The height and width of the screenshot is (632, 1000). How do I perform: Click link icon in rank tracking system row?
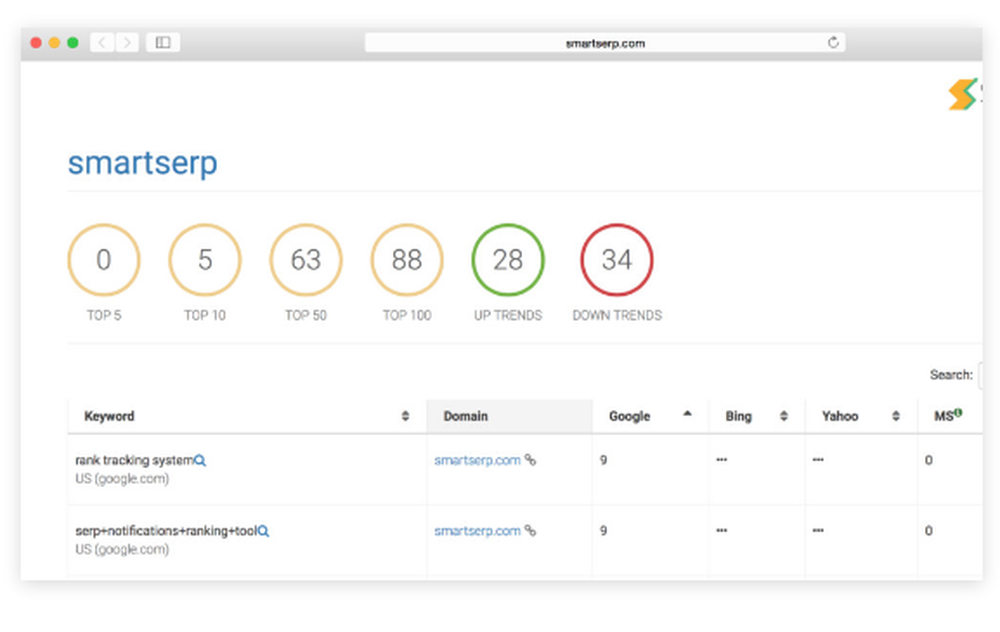click(x=530, y=460)
